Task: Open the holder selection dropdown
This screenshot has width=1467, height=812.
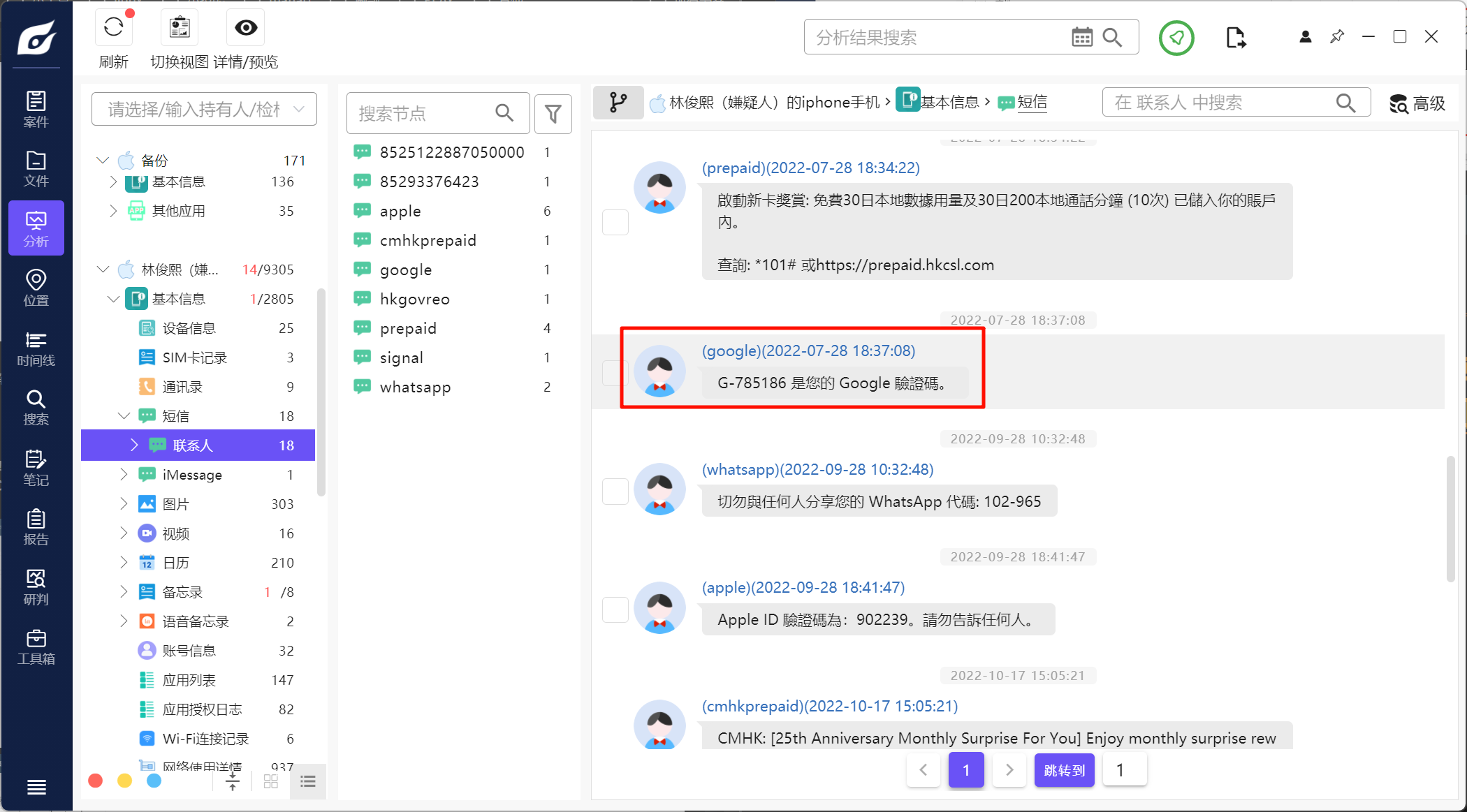Action: 204,110
